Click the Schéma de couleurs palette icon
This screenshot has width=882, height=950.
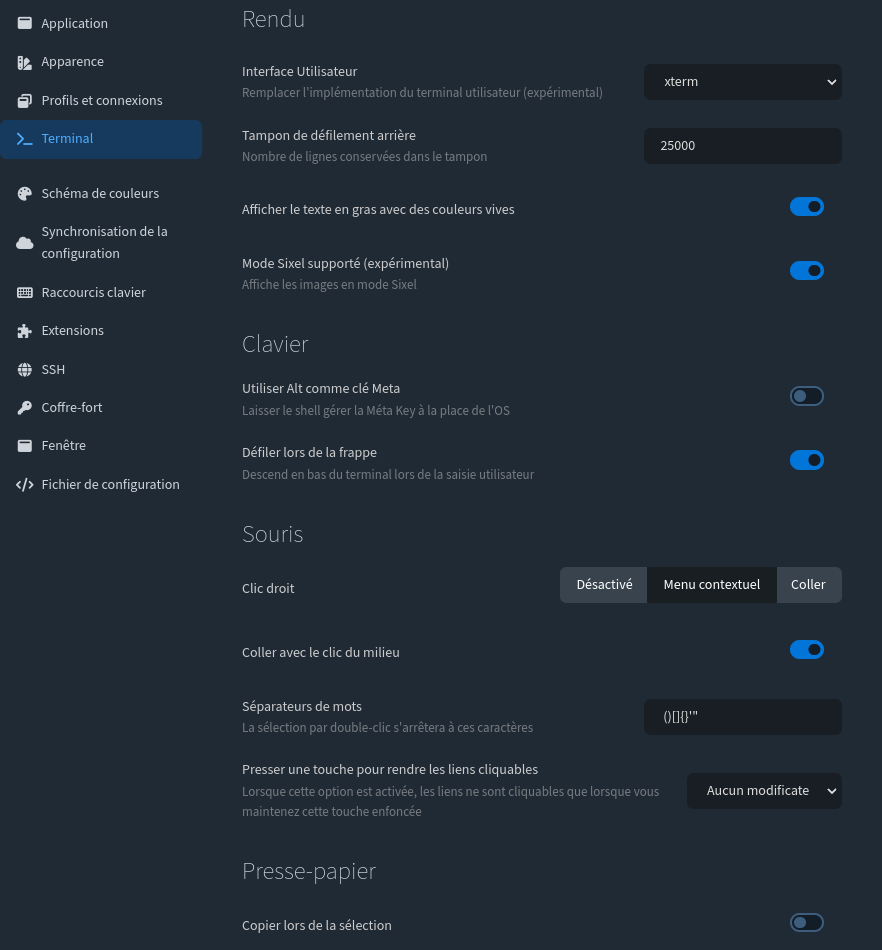pos(25,194)
